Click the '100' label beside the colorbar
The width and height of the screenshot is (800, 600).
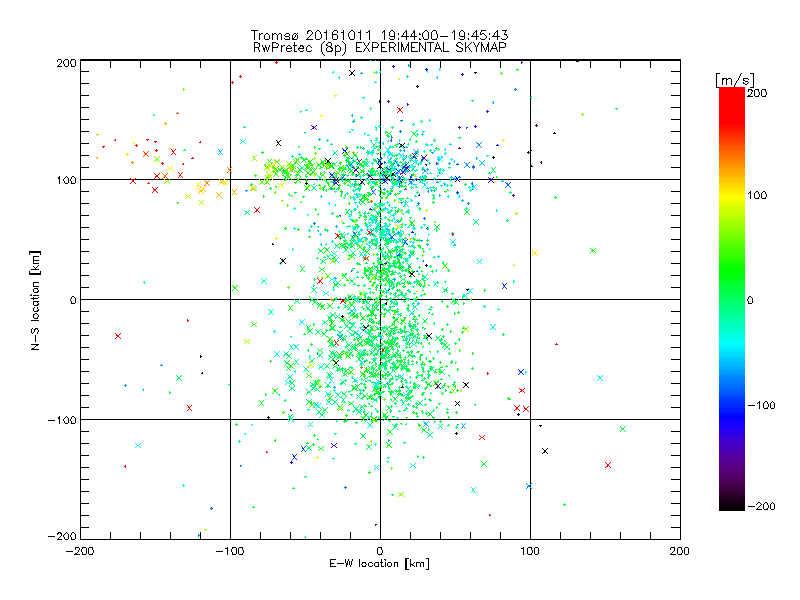point(757,195)
